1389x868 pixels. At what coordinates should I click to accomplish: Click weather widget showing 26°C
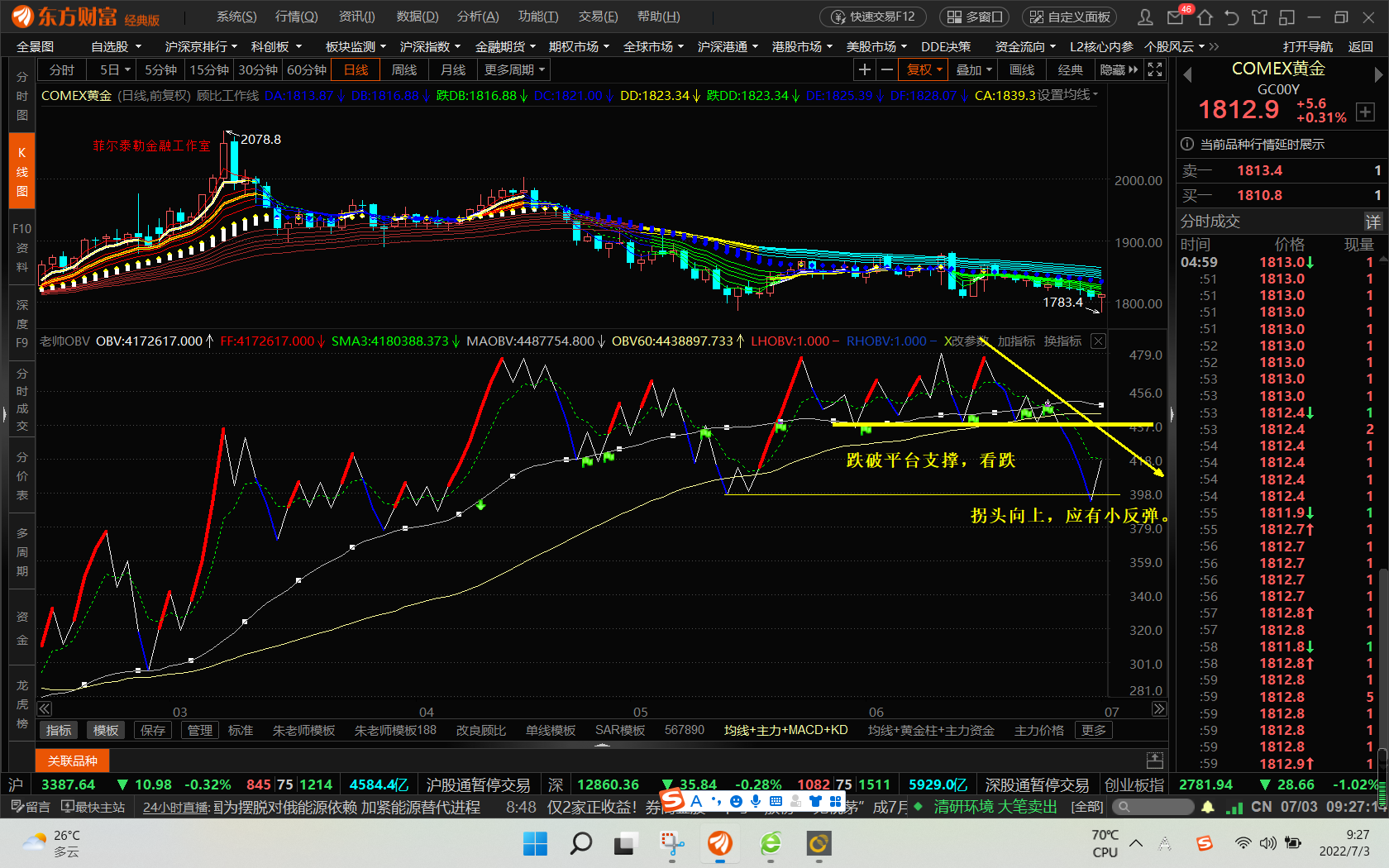pos(51,843)
